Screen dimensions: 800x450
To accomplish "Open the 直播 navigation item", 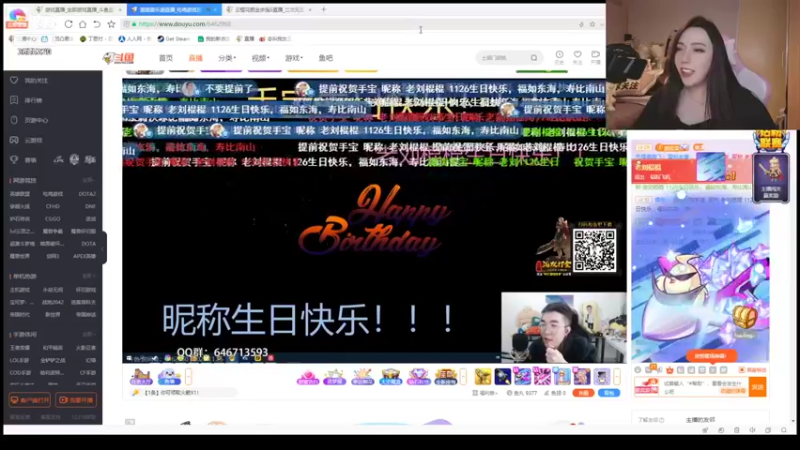I will point(195,58).
